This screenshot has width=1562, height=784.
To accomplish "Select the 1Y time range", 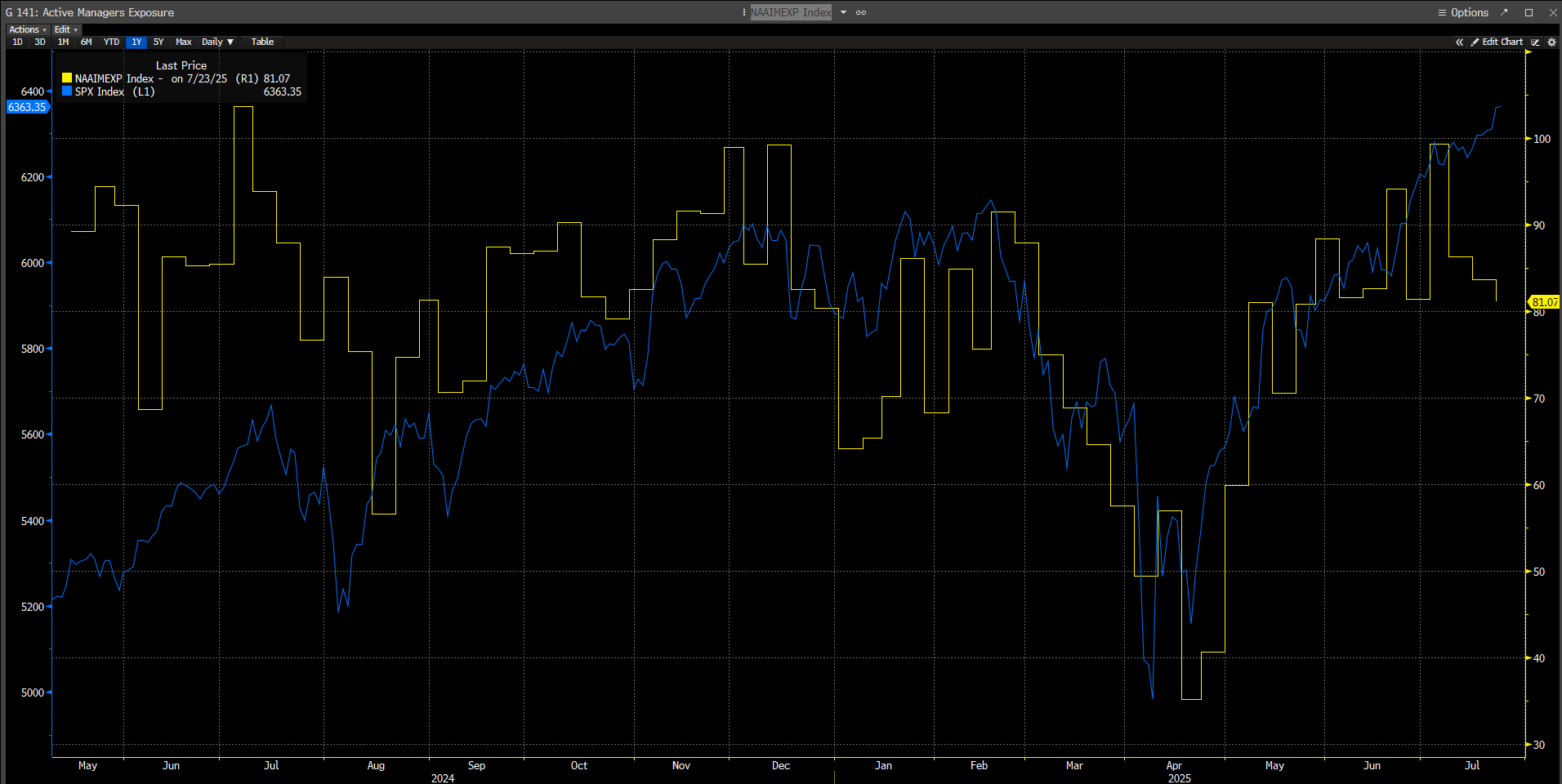I will click(x=136, y=42).
